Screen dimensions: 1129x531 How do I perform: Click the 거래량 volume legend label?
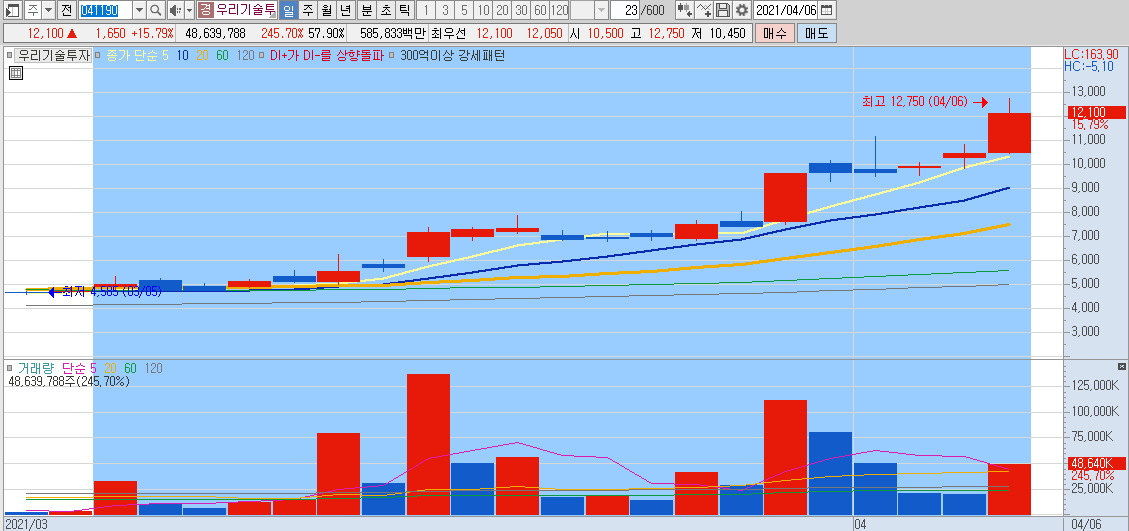pos(36,368)
